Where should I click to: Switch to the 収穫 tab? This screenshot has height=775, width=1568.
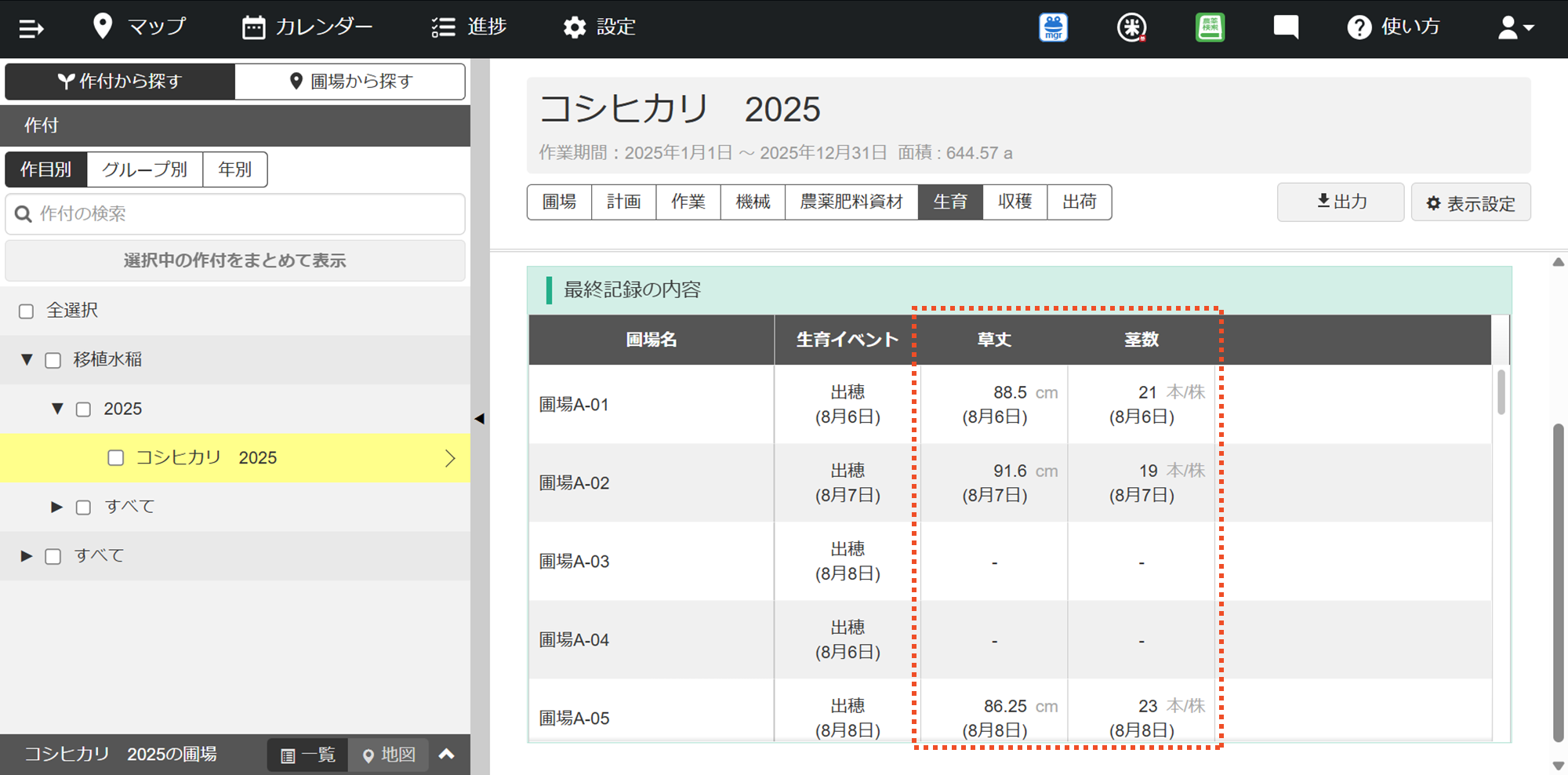(x=1014, y=202)
